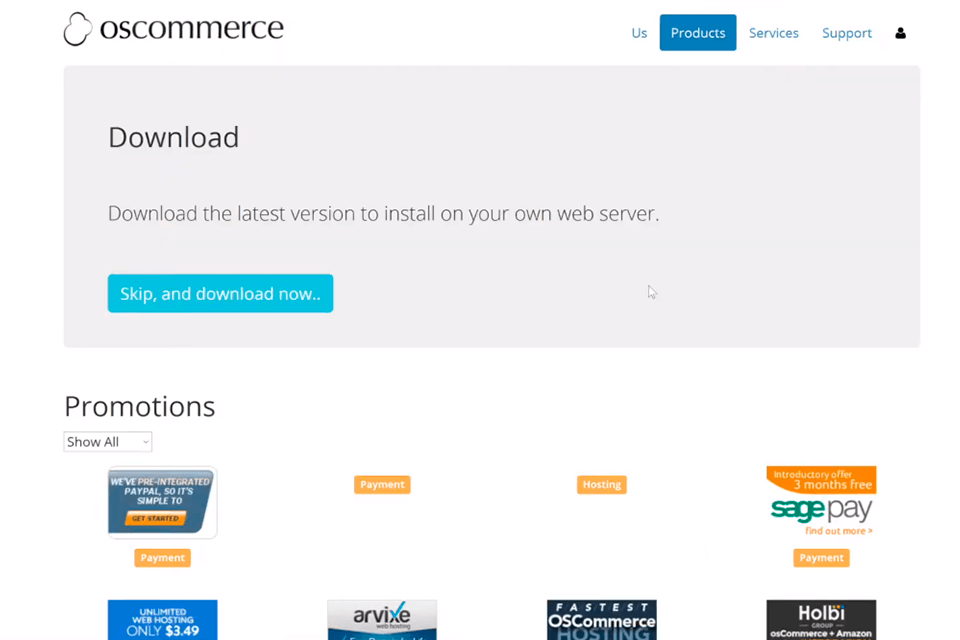Expand the Show All promotions dropdown
The height and width of the screenshot is (640, 960).
(108, 442)
